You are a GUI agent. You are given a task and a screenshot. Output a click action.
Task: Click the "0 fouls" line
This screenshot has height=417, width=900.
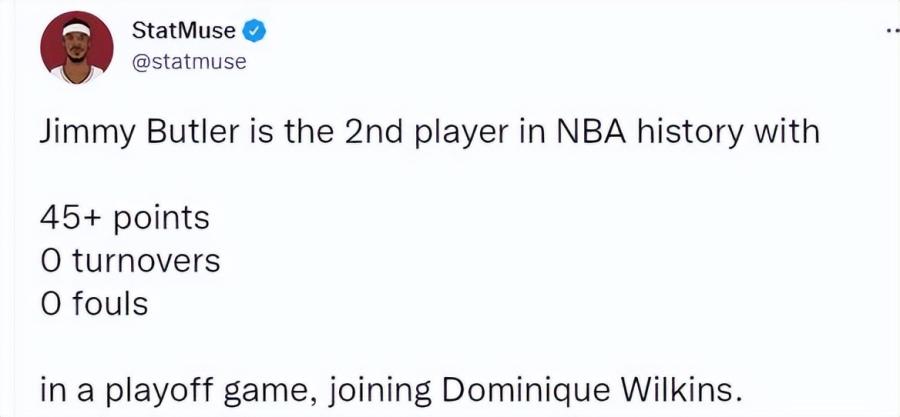click(x=94, y=303)
